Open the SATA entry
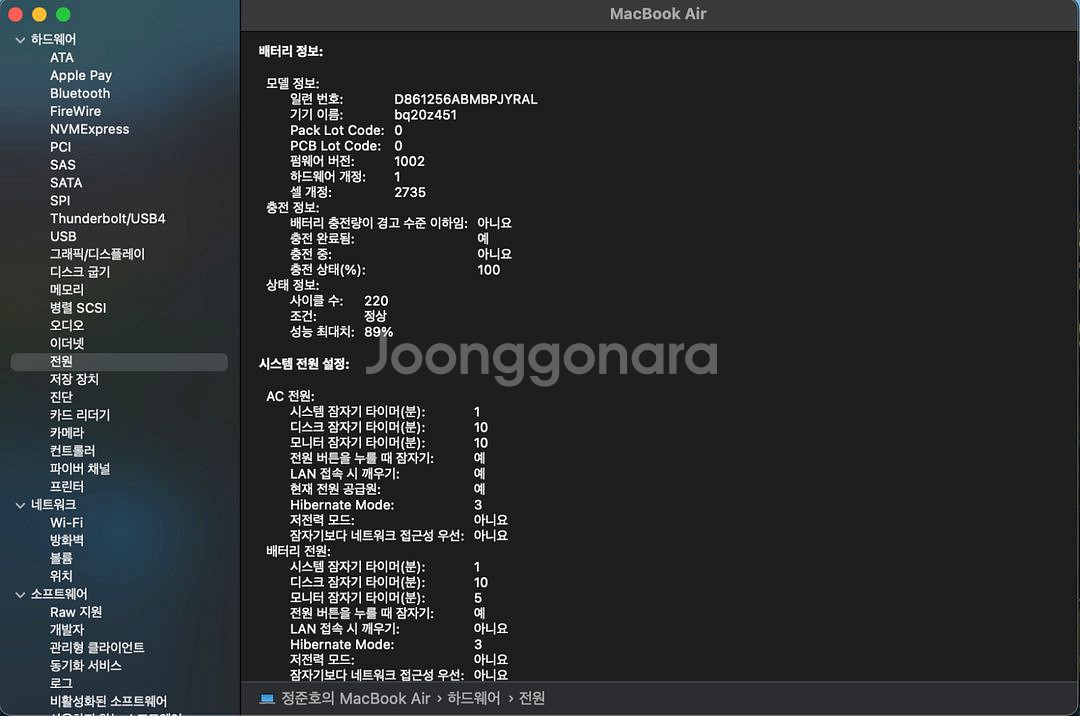Image resolution: width=1080 pixels, height=716 pixels. tap(66, 183)
